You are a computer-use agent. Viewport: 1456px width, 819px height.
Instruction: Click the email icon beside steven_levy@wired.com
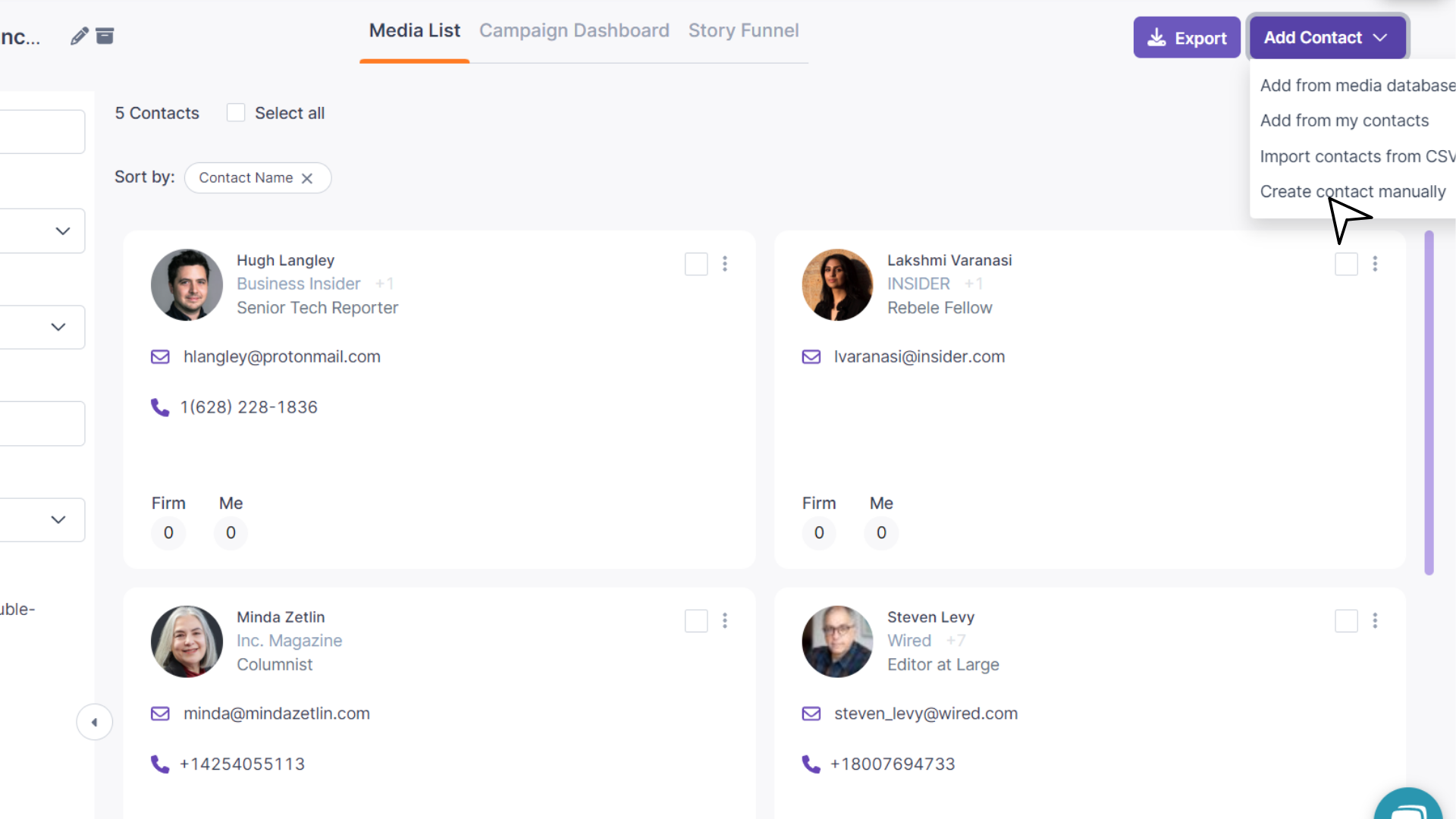pyautogui.click(x=811, y=714)
